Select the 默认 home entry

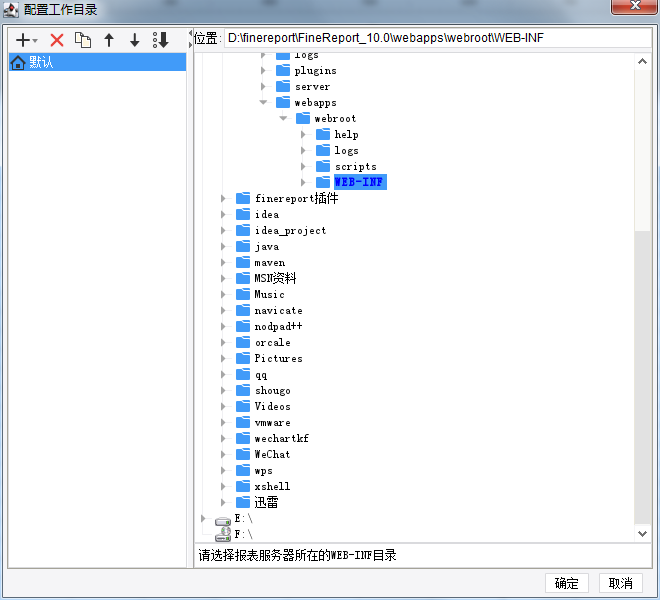pos(97,62)
